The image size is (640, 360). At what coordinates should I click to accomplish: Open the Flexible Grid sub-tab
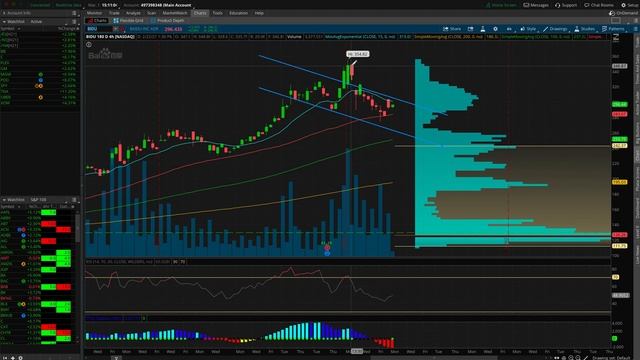[x=129, y=20]
